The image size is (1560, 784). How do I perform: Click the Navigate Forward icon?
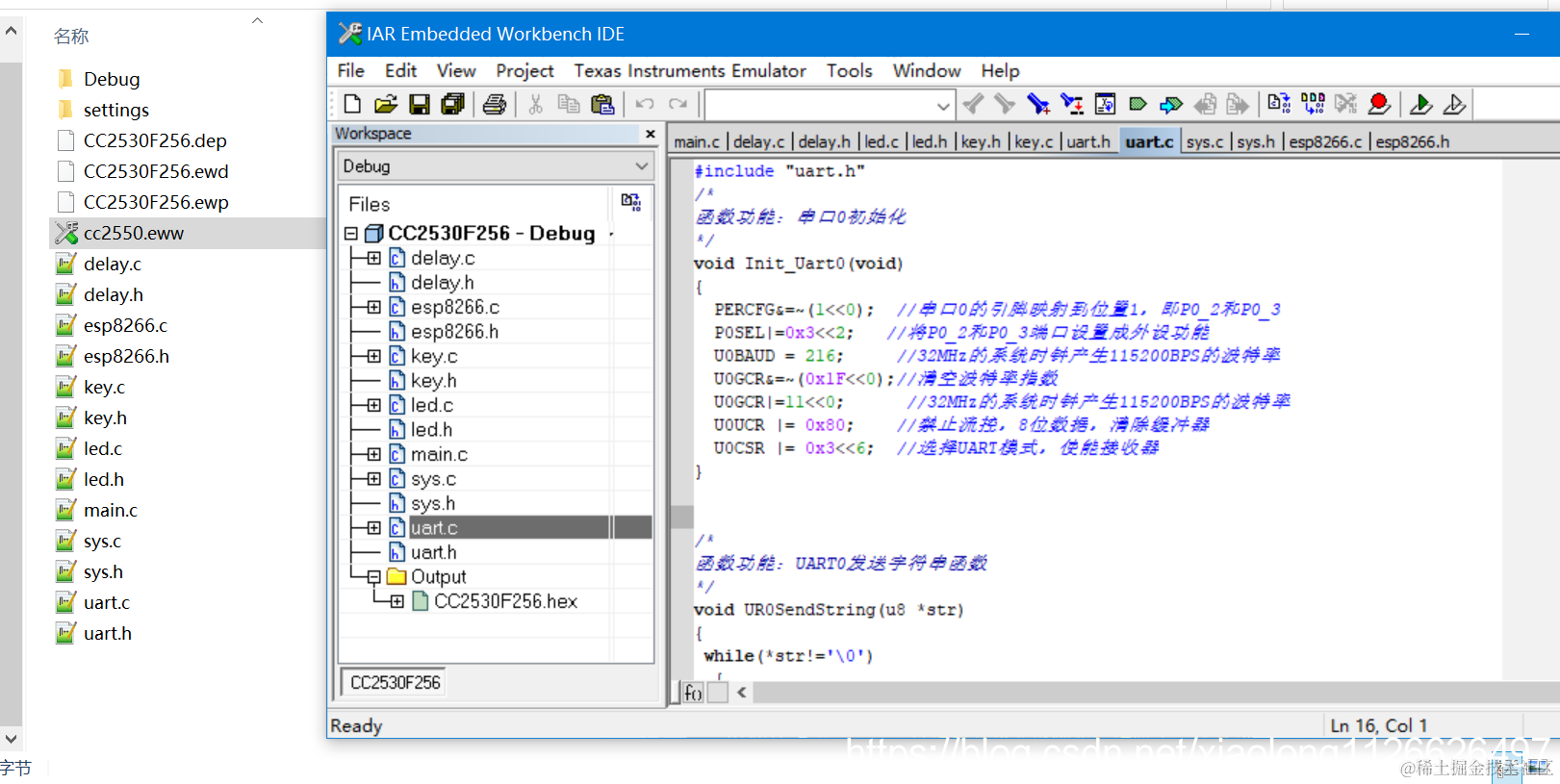coord(1238,104)
